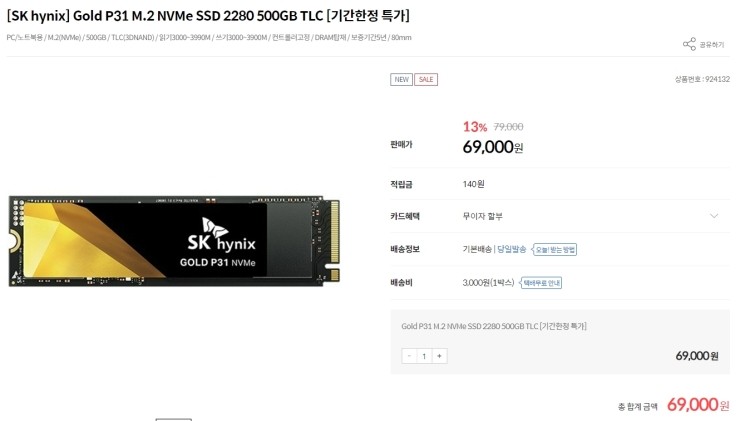Click the selected option name in gray box

pyautogui.click(x=494, y=326)
